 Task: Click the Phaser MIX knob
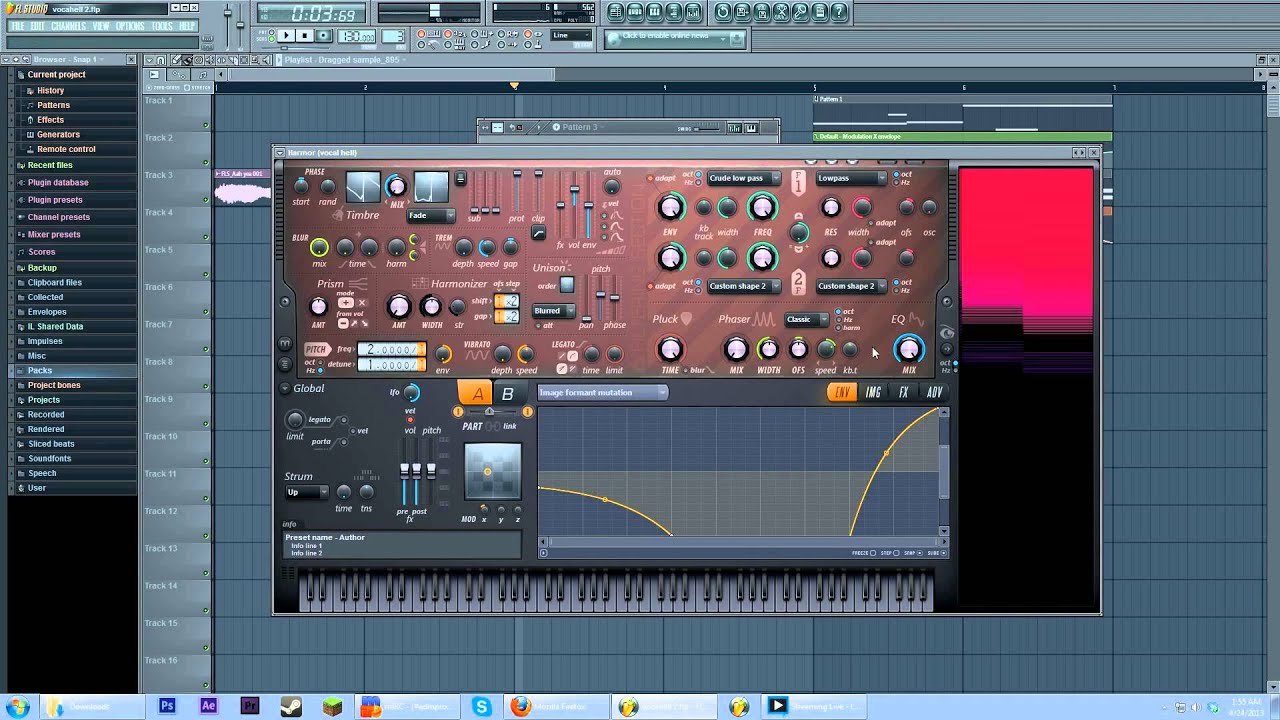(736, 349)
